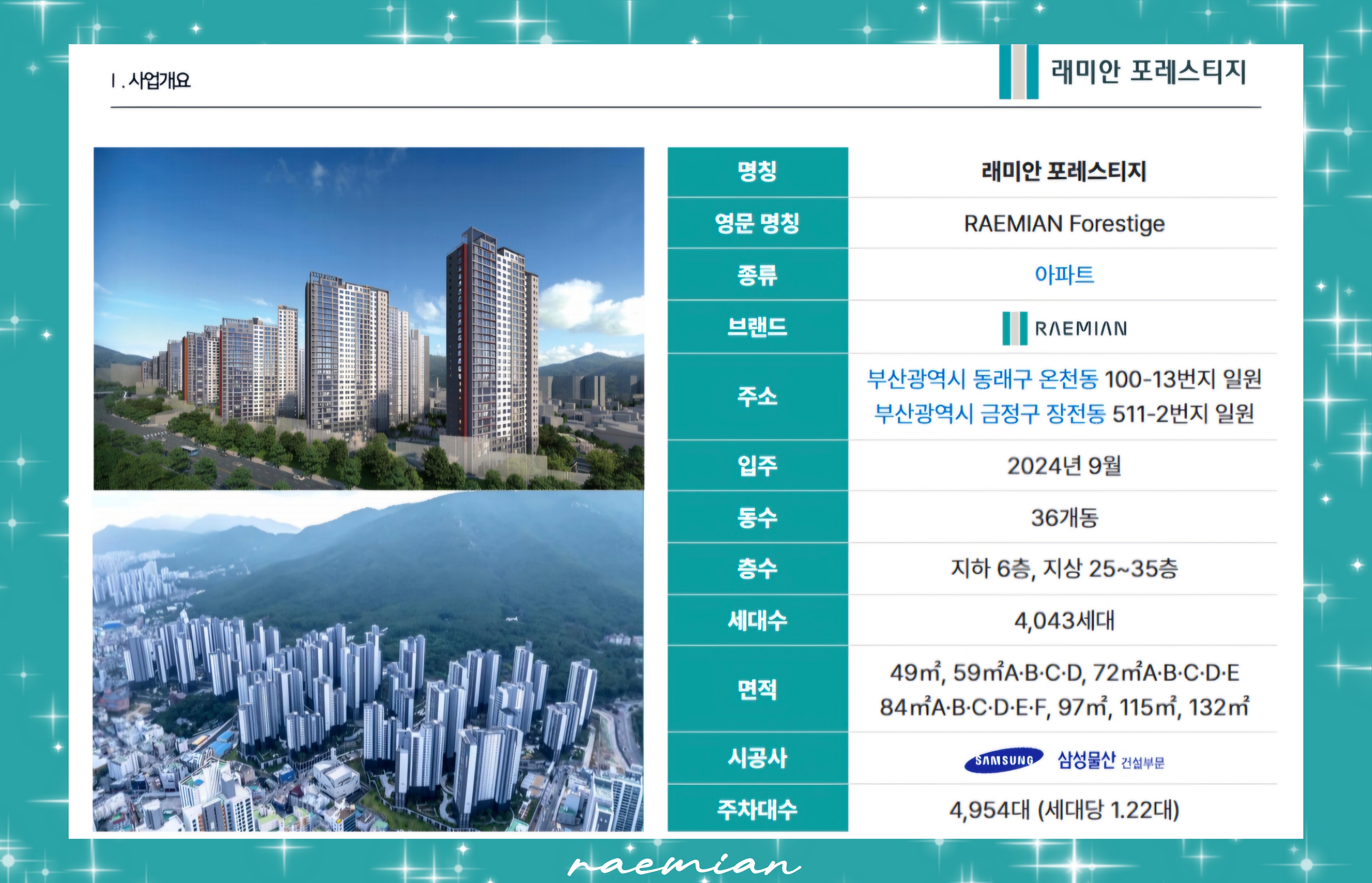Image resolution: width=1372 pixels, height=883 pixels.
Task: Click the 주차대수 row label
Action: 757,810
